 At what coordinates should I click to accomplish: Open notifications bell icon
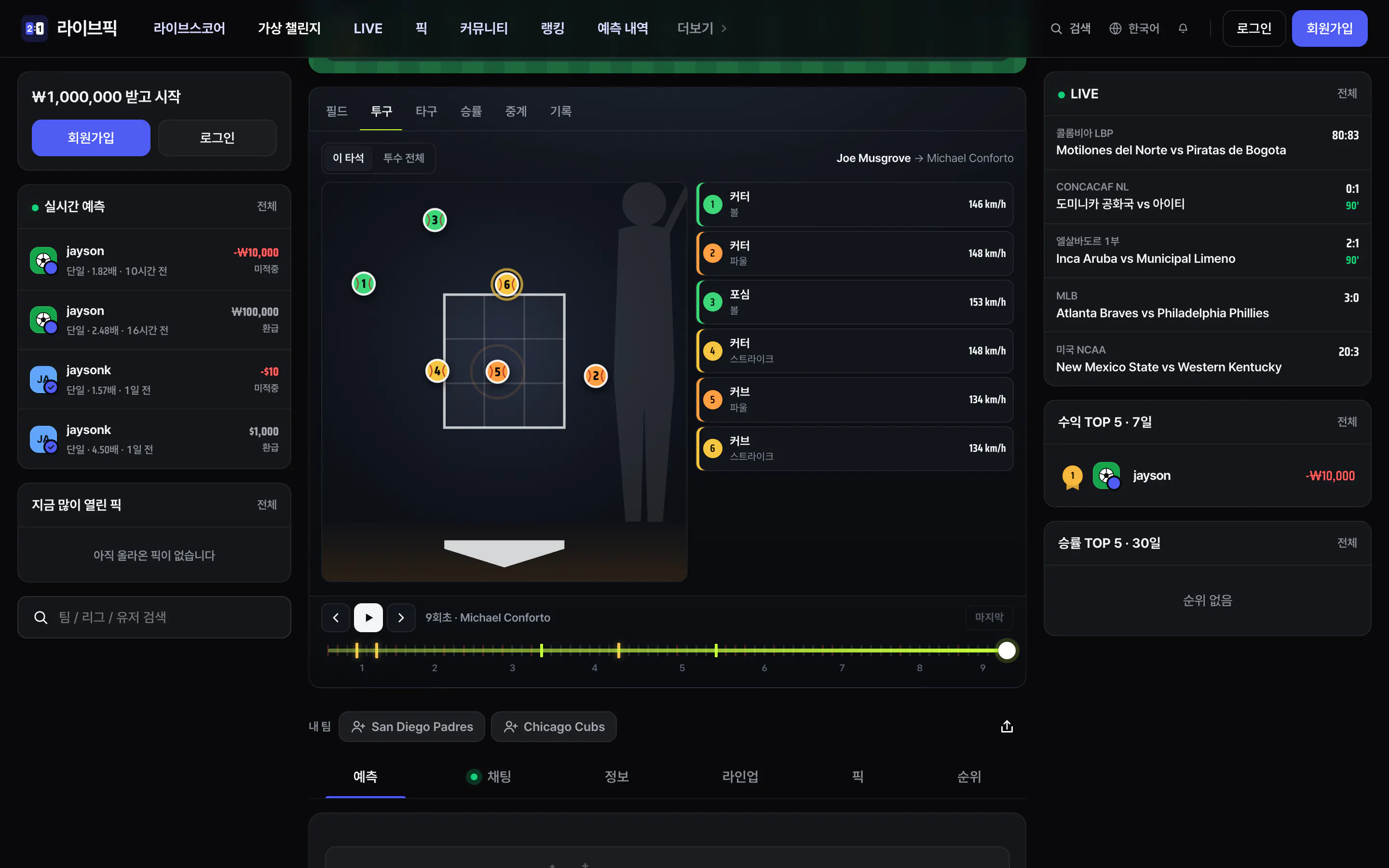(1183, 28)
